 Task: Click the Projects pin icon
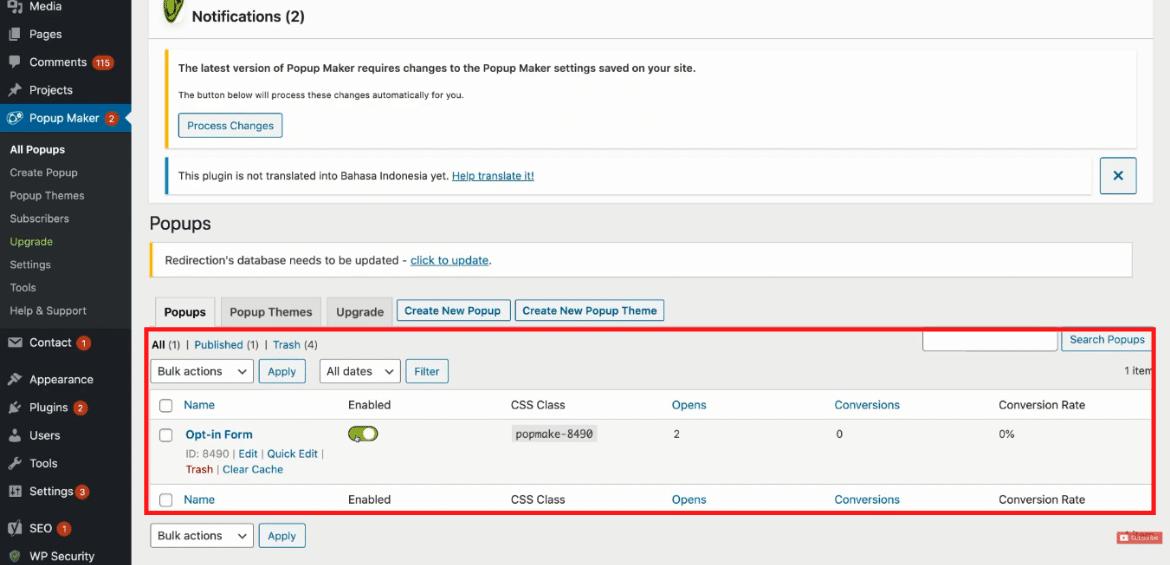click(14, 90)
